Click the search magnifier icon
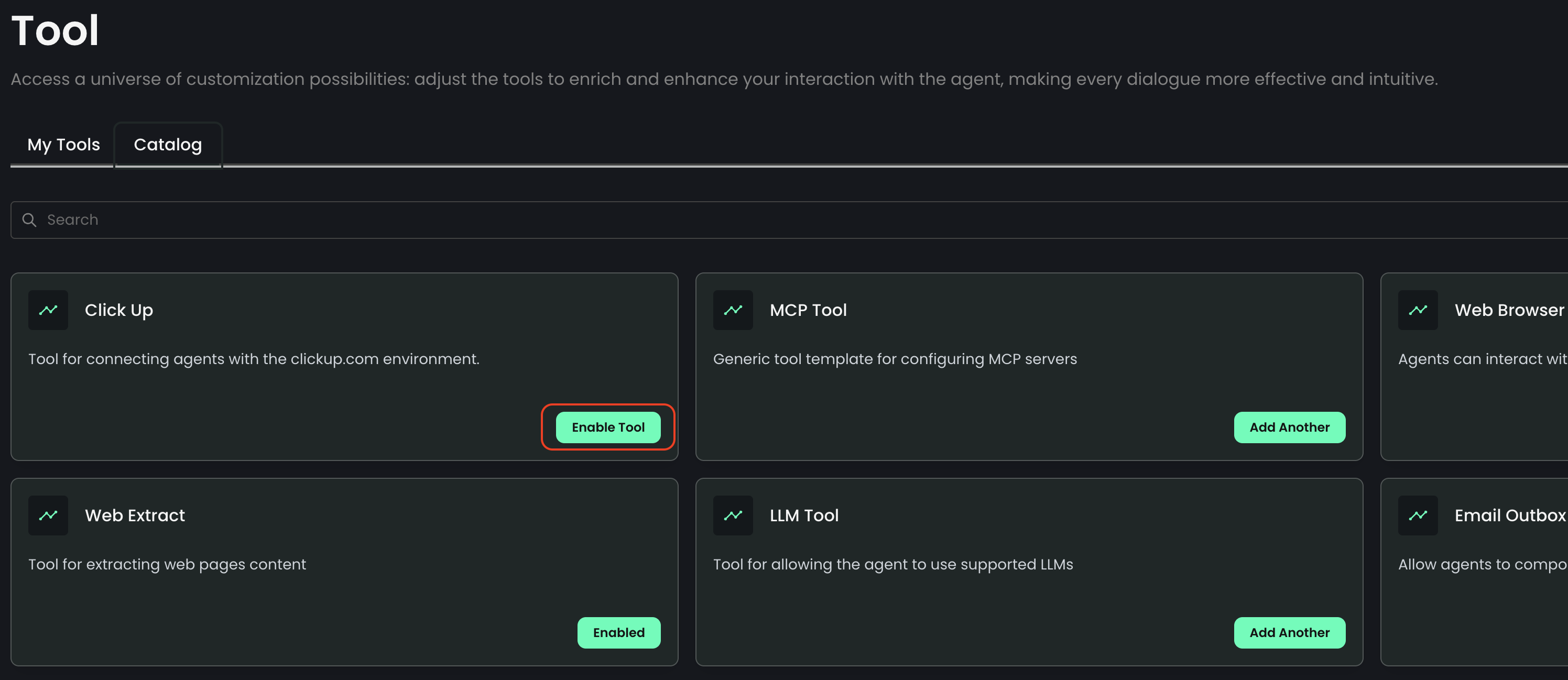Image resolution: width=1568 pixels, height=680 pixels. coord(29,220)
